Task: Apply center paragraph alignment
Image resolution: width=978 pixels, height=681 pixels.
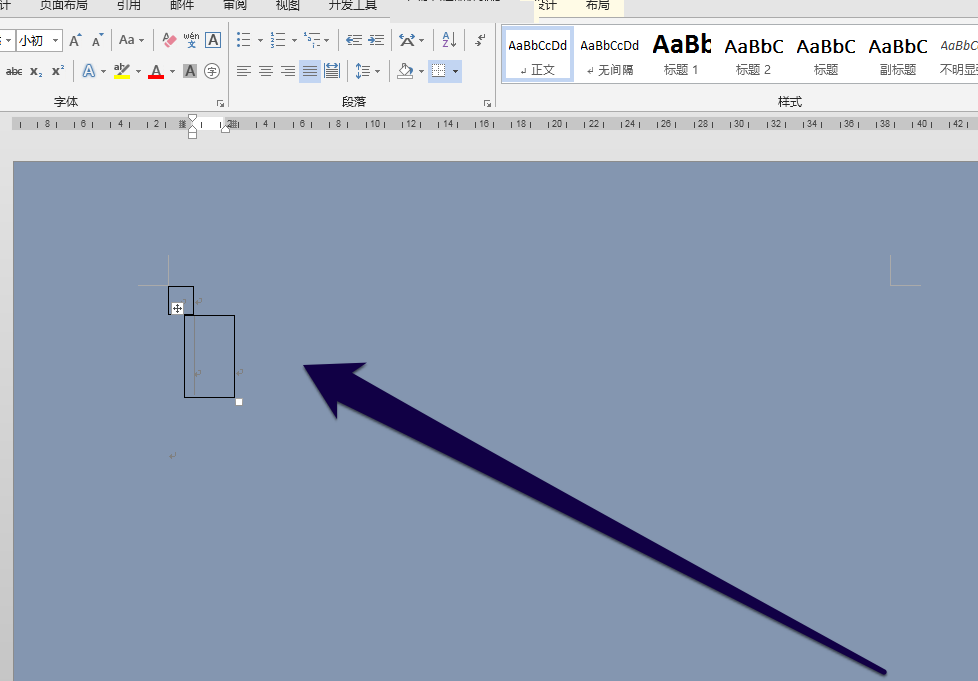Action: [266, 71]
